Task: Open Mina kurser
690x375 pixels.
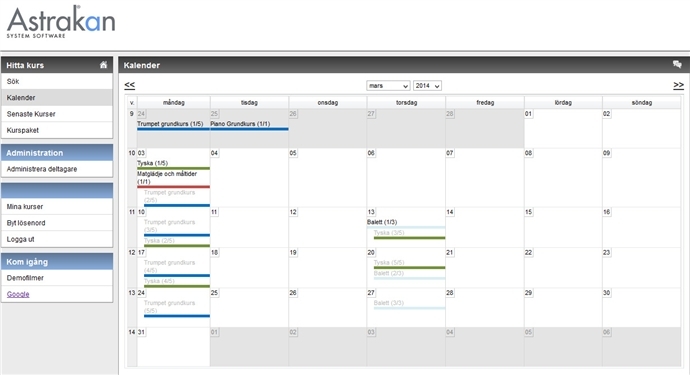Action: pos(57,206)
